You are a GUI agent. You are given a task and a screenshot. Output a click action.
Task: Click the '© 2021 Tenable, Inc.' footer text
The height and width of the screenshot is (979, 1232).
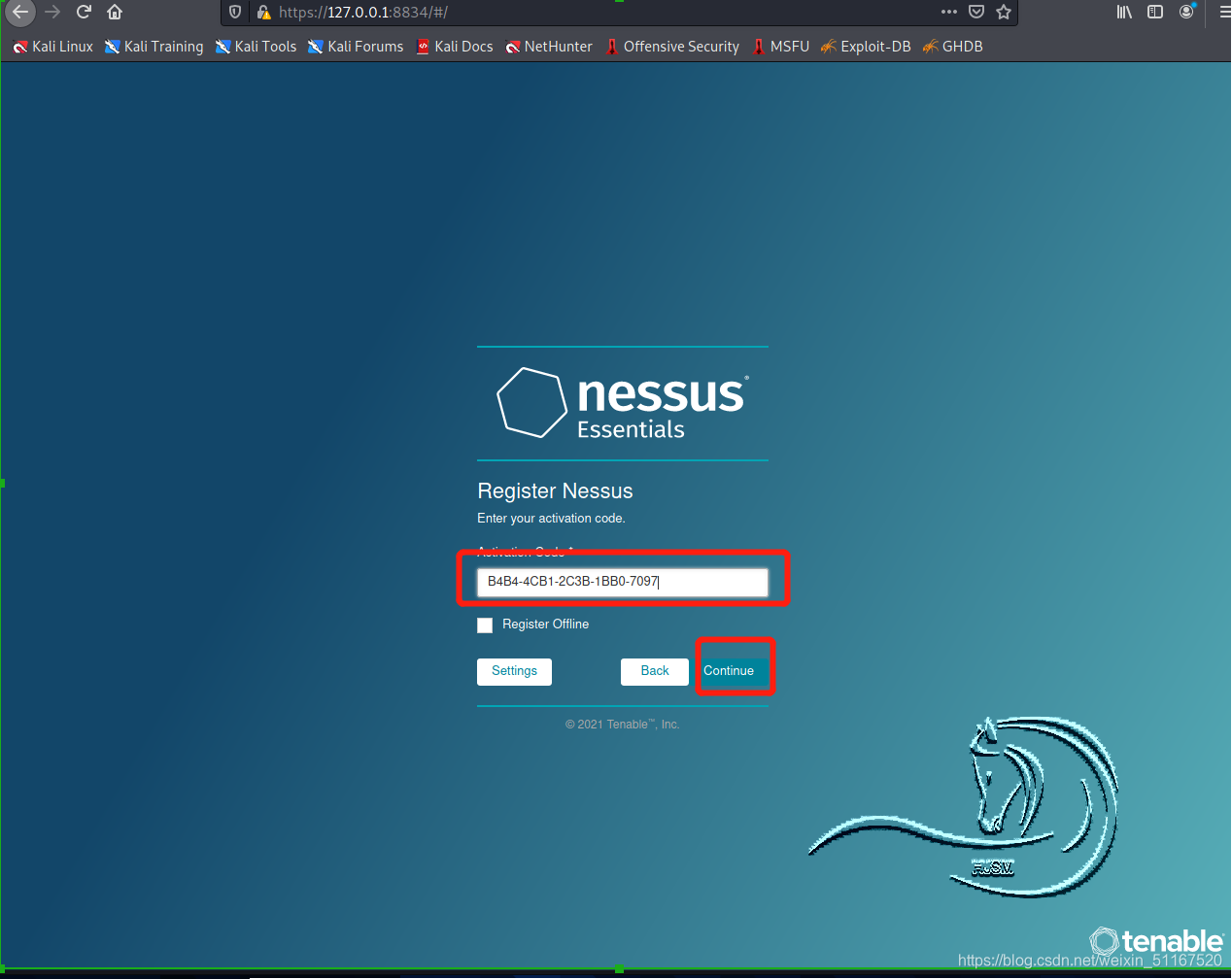click(623, 725)
